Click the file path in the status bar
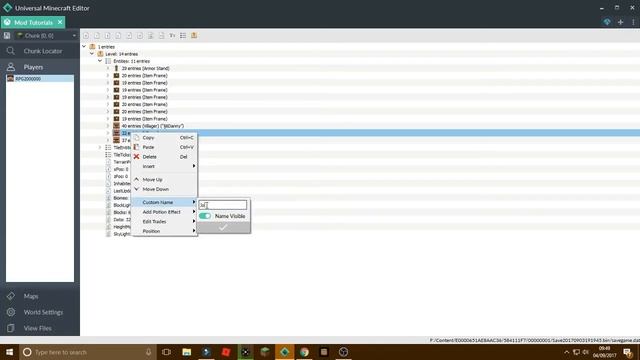Screen dimensions: 640x360 pos(535,340)
